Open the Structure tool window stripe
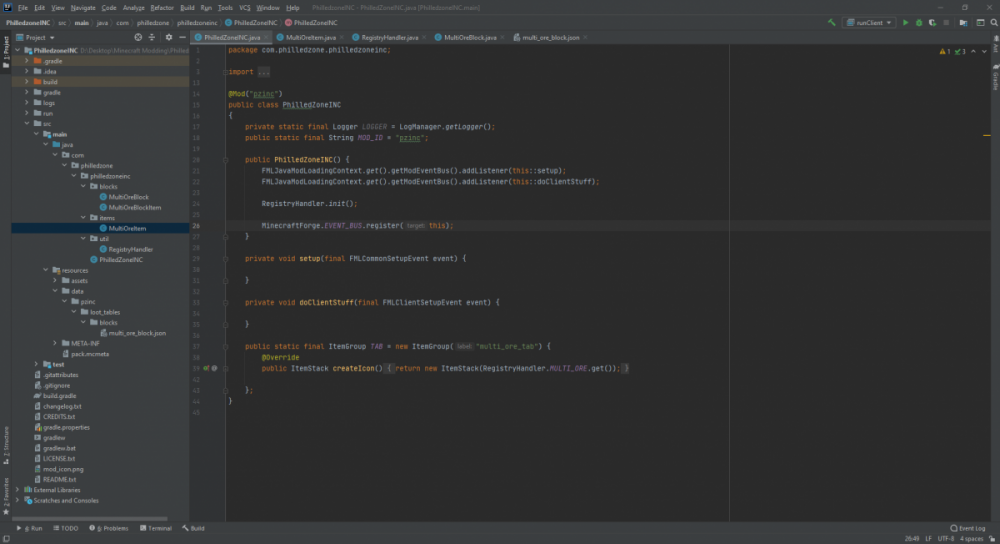 tap(6, 445)
